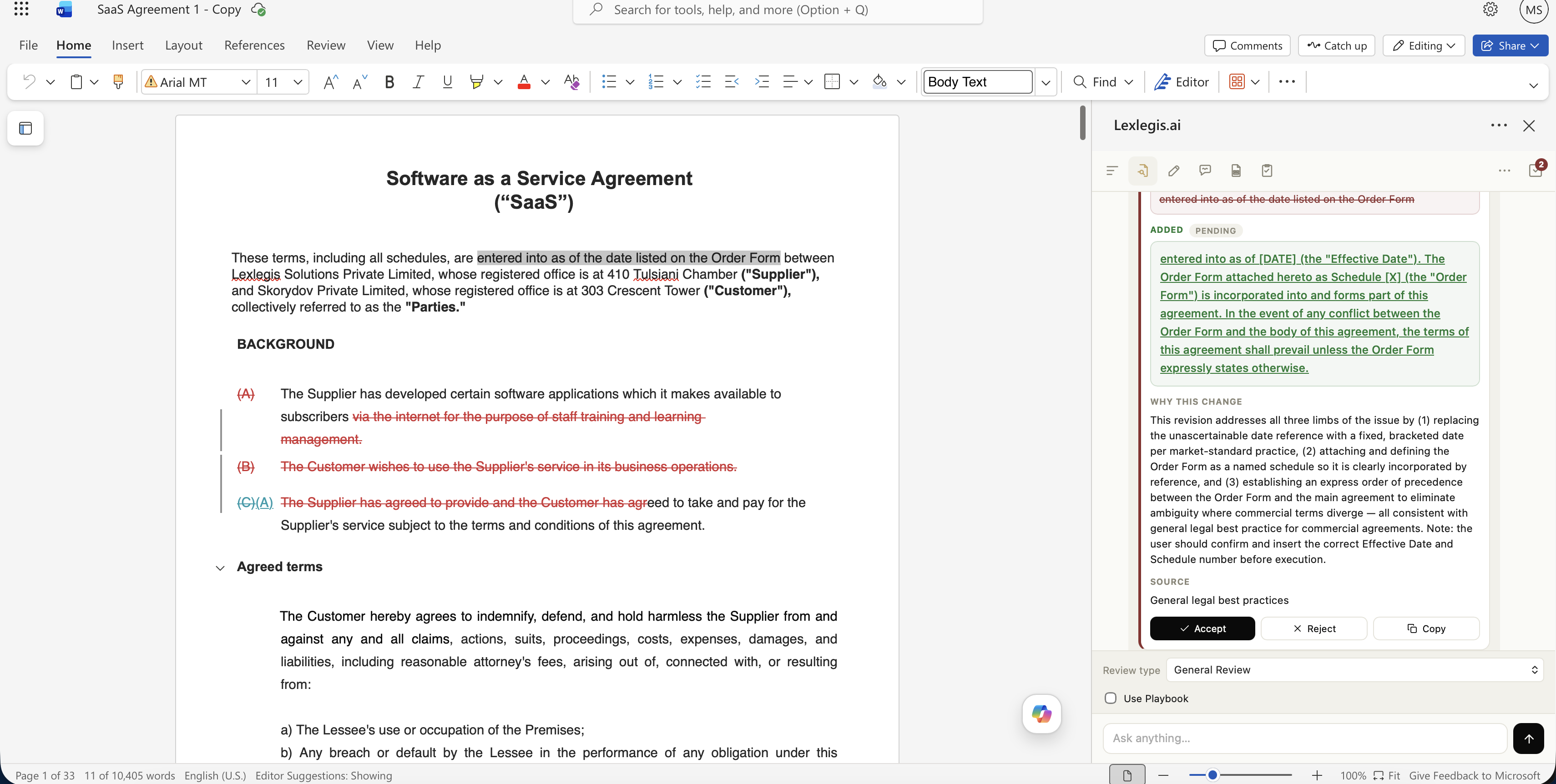Open the settings gear
The height and width of the screenshot is (784, 1556).
click(1490, 10)
